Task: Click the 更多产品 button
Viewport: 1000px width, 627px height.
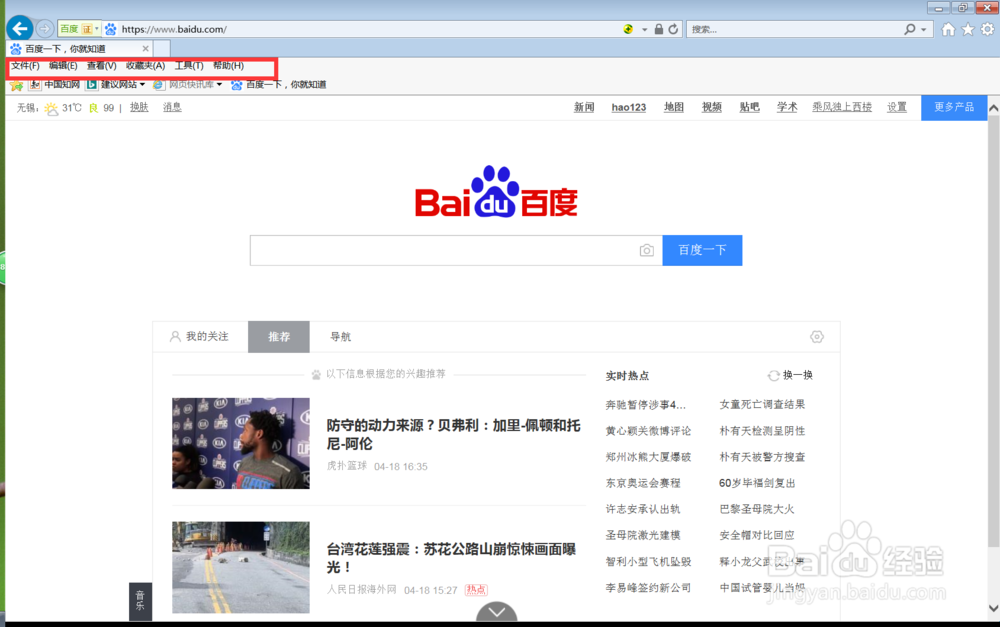Action: [954, 107]
